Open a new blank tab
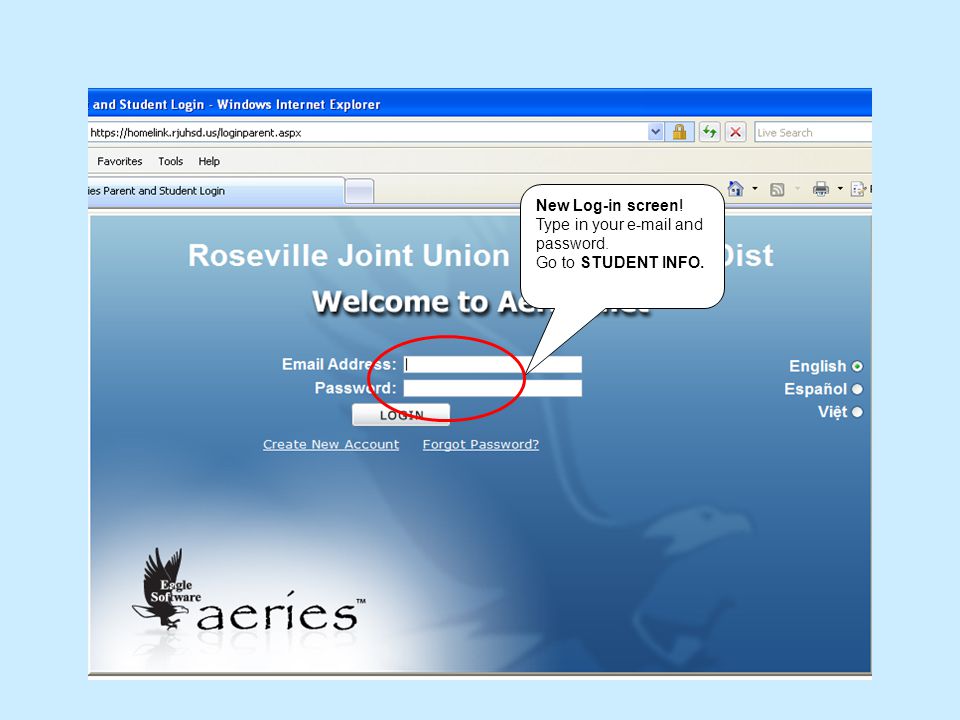 tap(359, 191)
